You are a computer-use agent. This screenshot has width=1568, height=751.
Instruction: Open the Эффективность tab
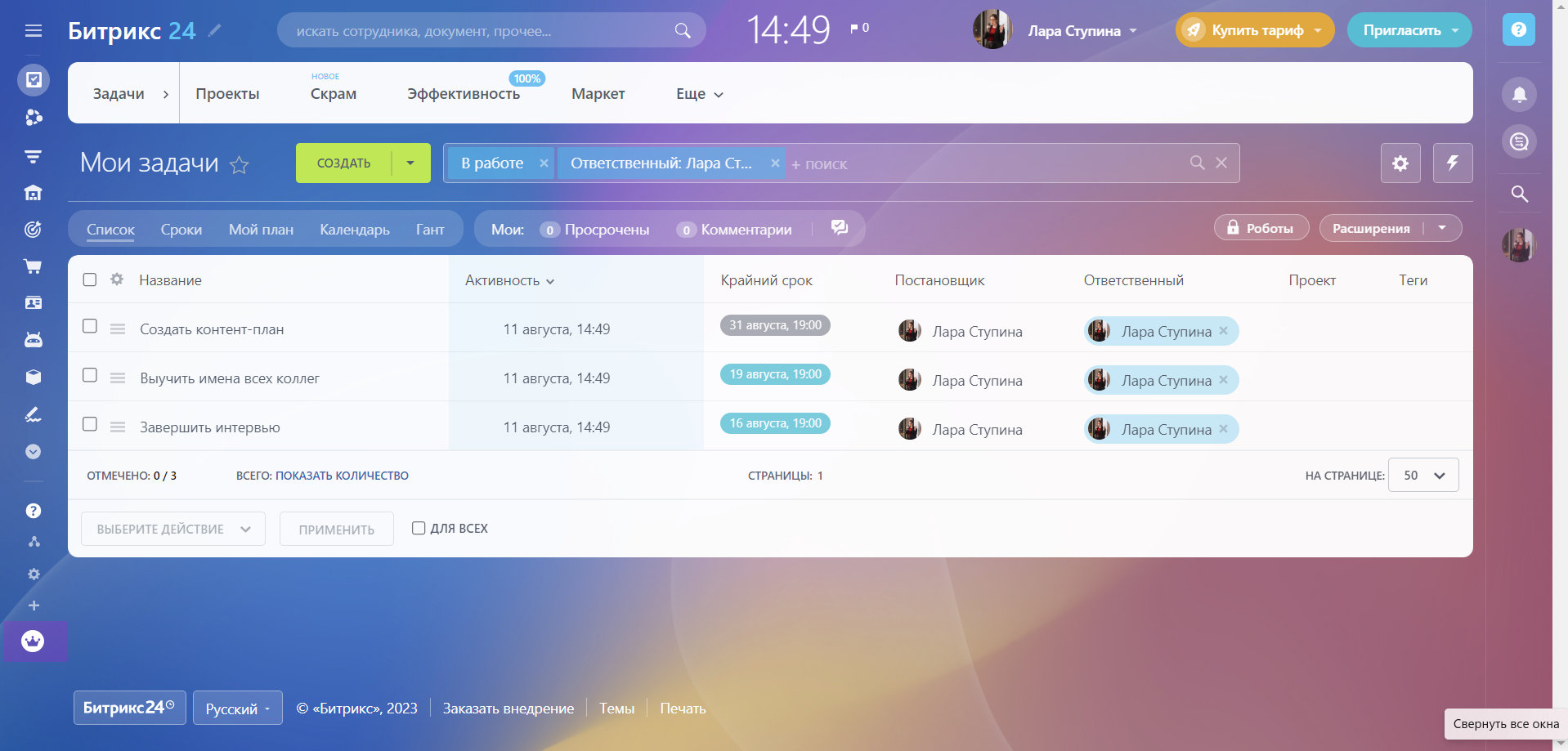463,94
